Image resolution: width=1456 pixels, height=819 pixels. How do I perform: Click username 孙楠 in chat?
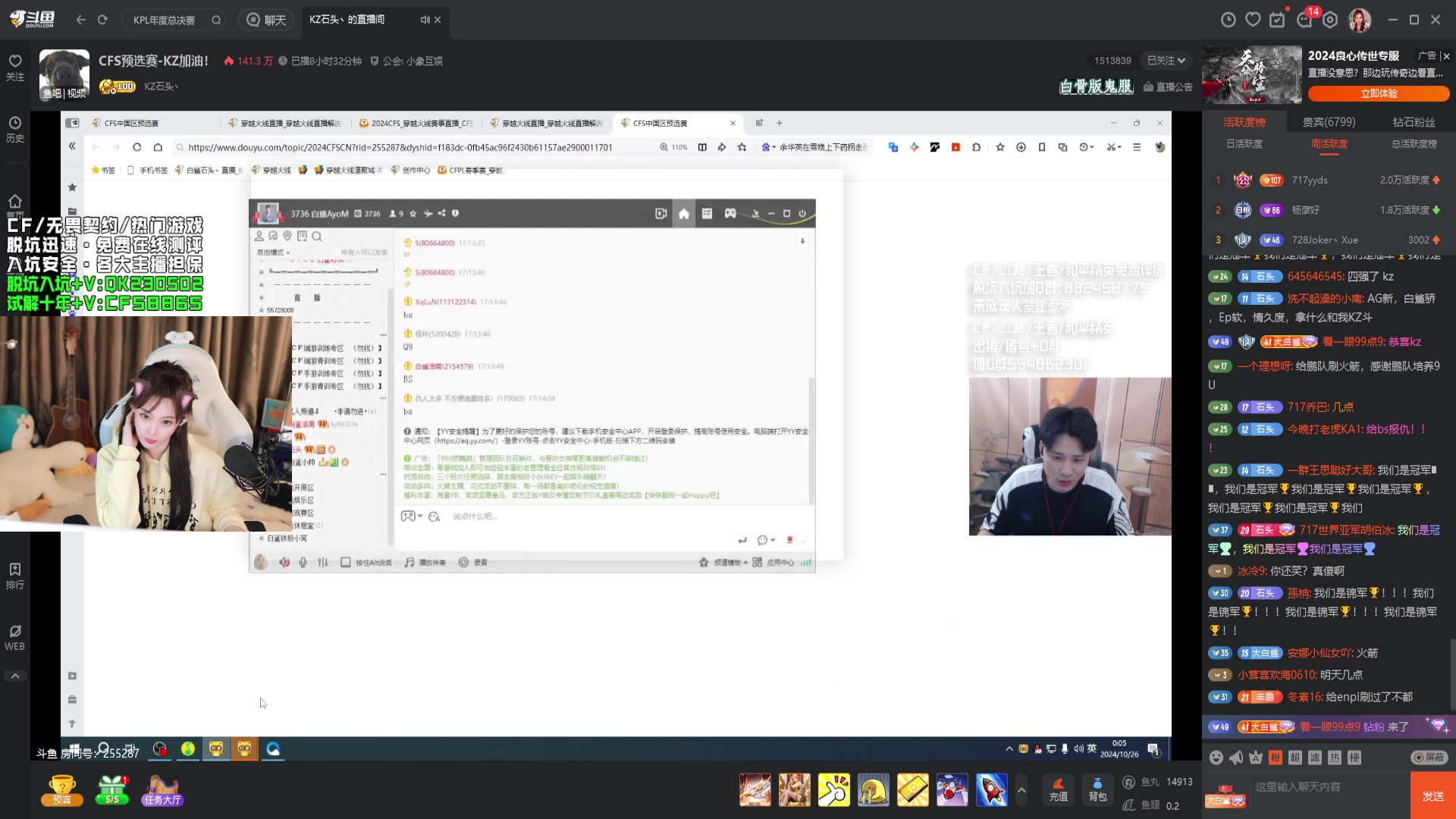pyautogui.click(x=1298, y=593)
